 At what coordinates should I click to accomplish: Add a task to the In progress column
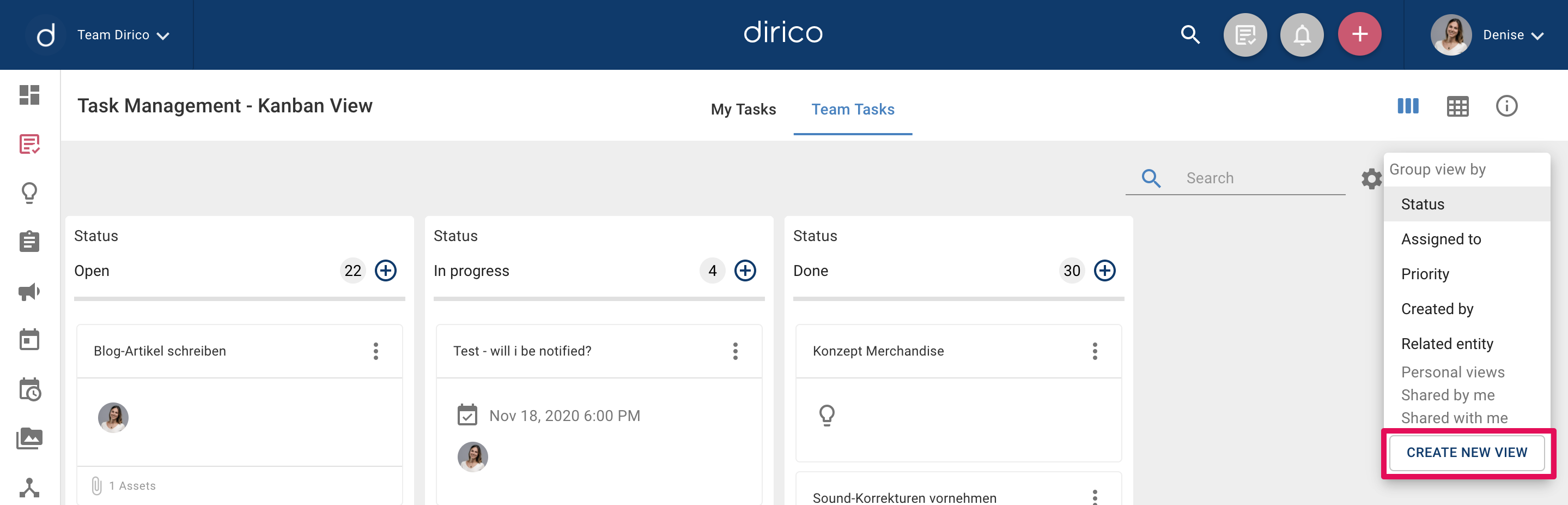tap(745, 270)
